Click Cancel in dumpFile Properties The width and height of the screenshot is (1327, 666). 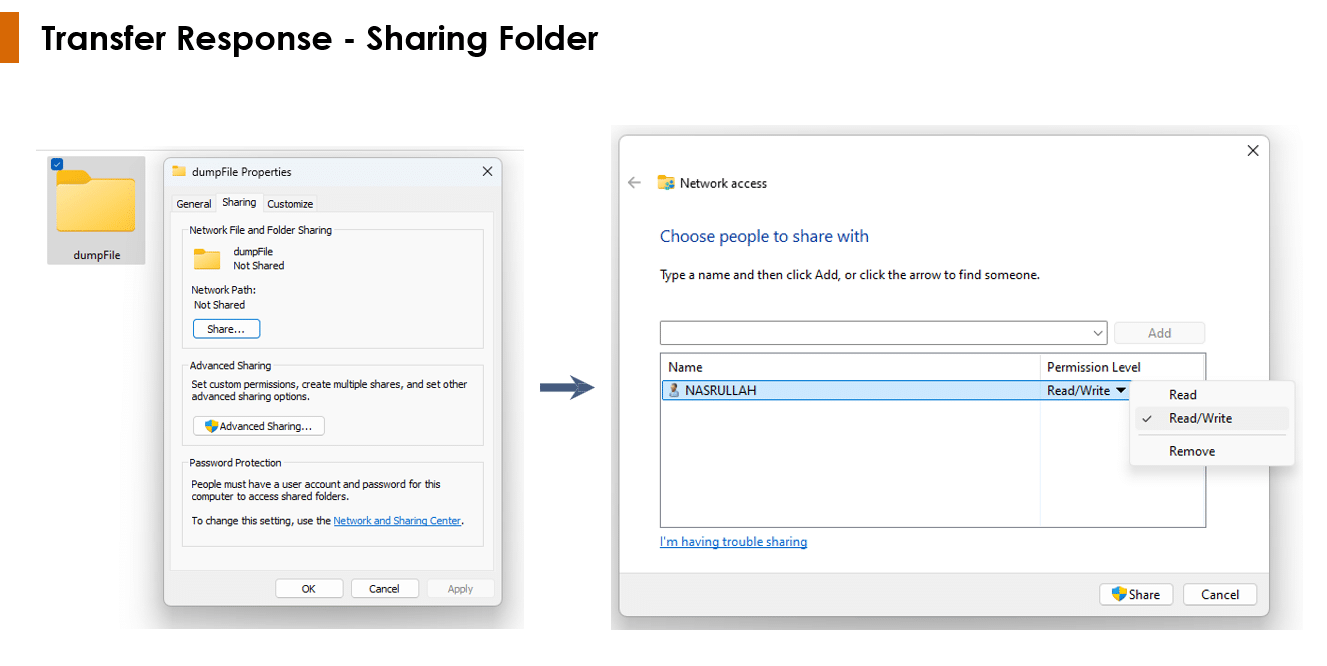pos(384,589)
